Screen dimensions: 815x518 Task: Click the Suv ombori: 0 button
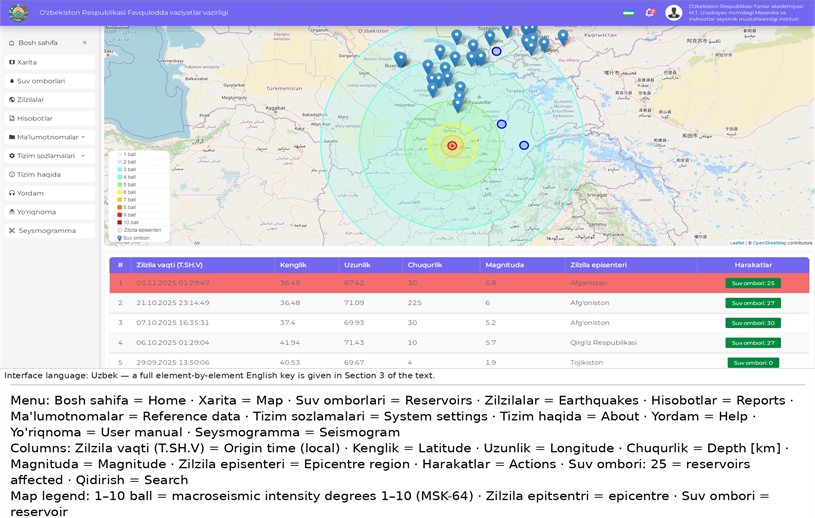tap(753, 363)
